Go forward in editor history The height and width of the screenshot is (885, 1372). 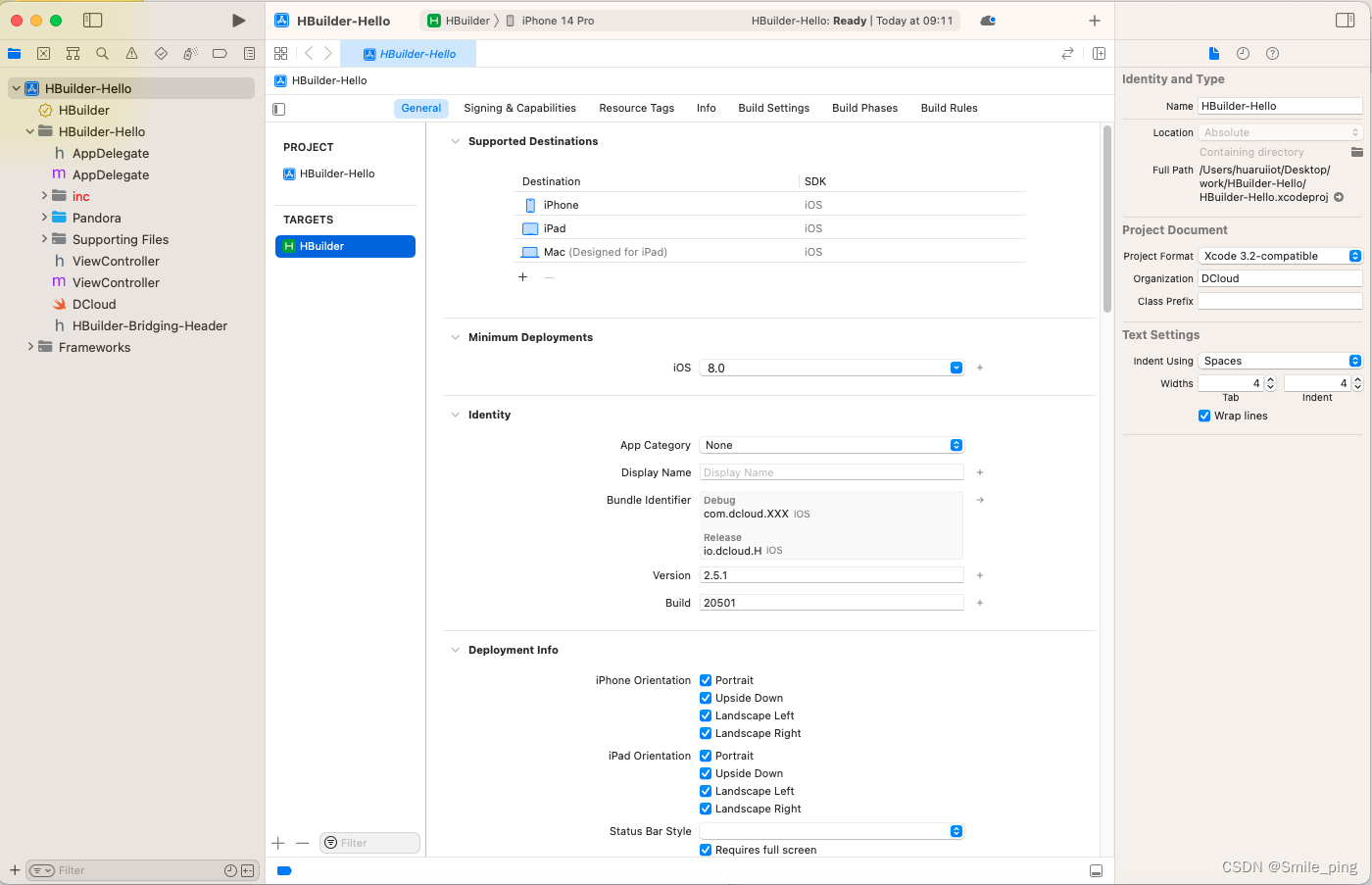[328, 54]
